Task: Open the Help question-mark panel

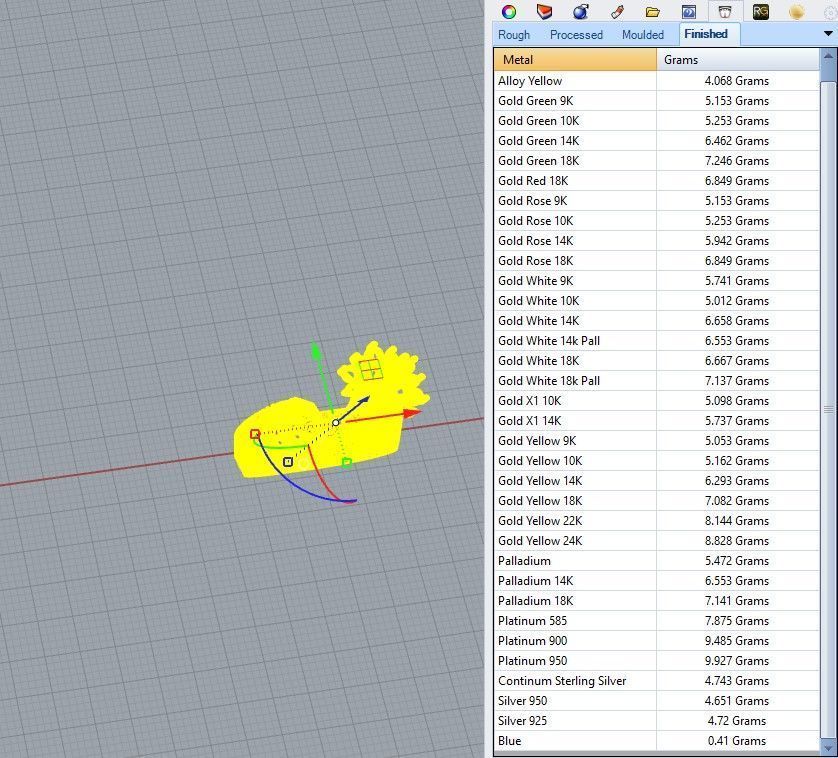Action: (688, 11)
